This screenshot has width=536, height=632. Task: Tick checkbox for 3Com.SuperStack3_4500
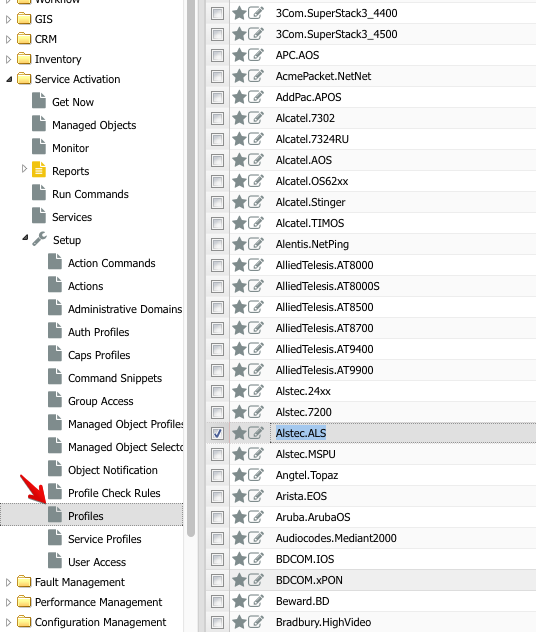(217, 34)
